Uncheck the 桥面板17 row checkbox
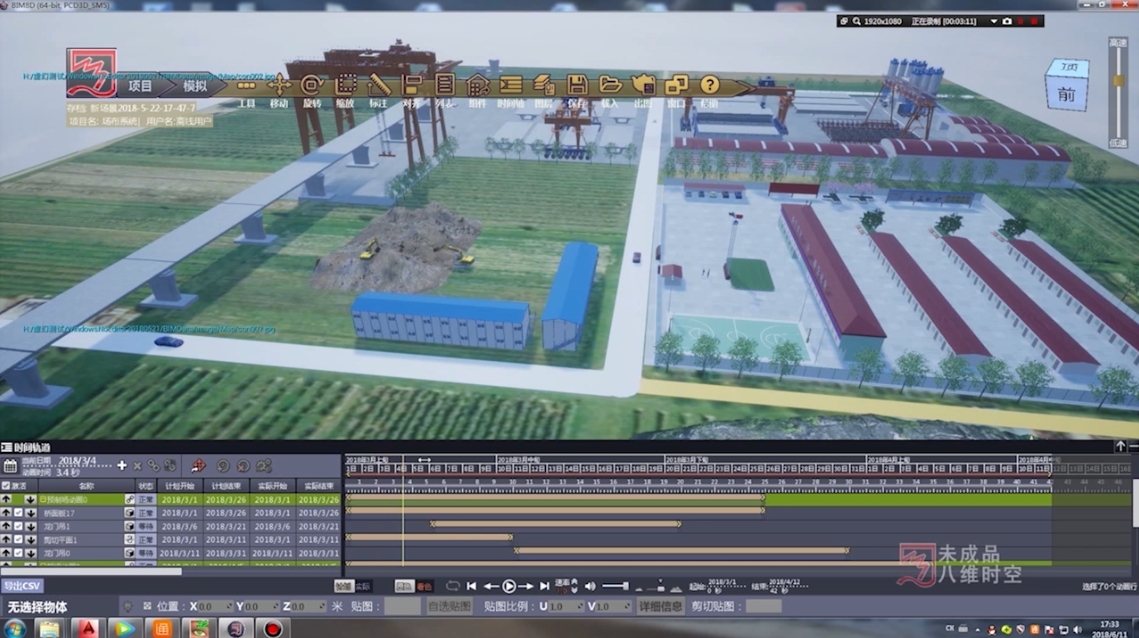1139x638 pixels. click(x=18, y=513)
